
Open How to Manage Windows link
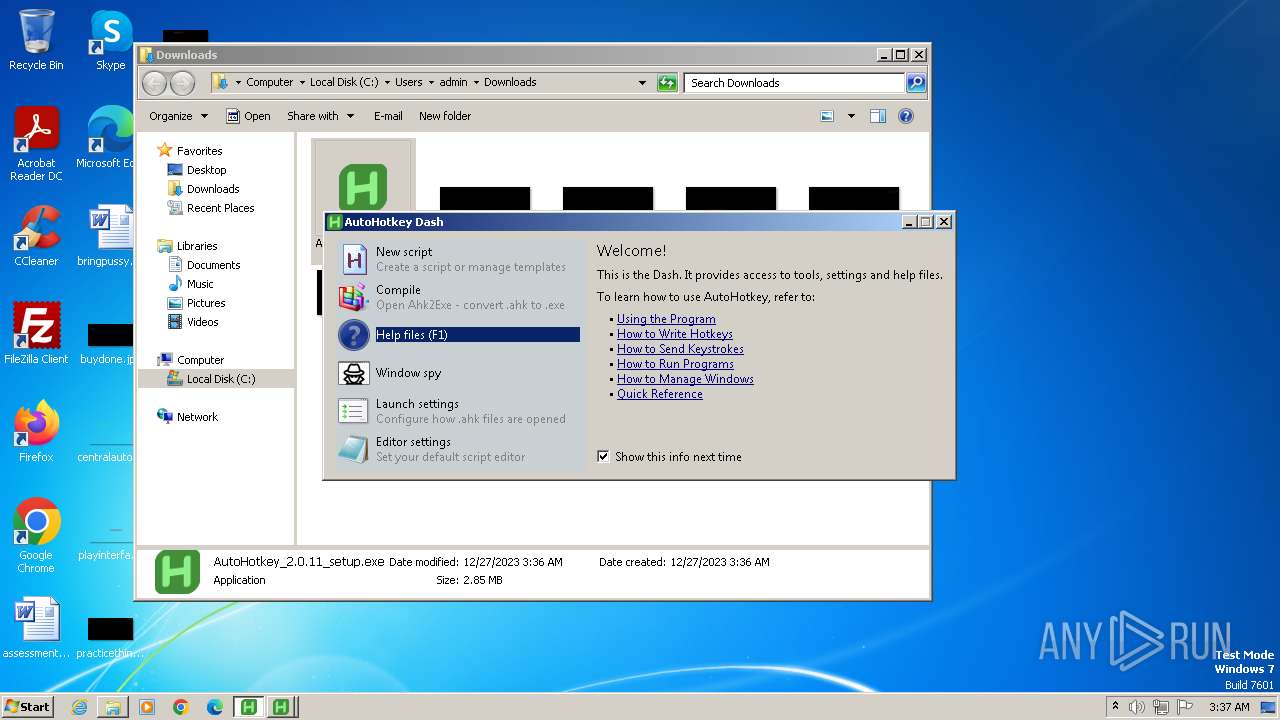click(685, 379)
